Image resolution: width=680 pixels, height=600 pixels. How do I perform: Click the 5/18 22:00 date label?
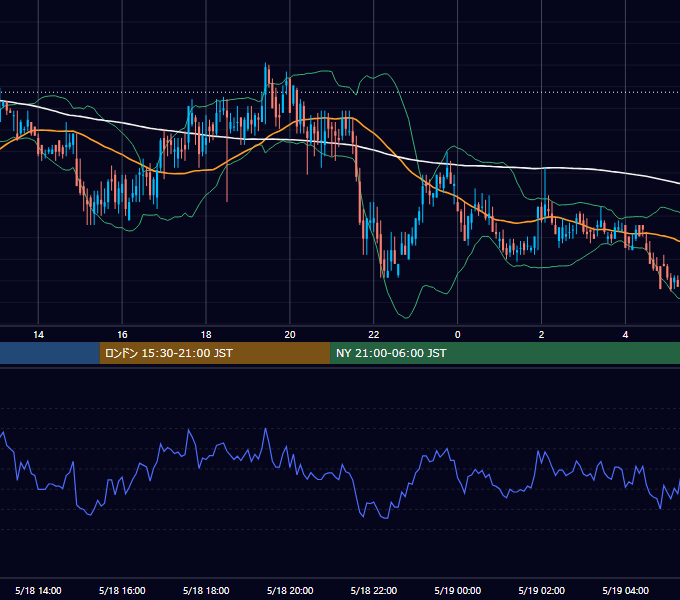373,590
